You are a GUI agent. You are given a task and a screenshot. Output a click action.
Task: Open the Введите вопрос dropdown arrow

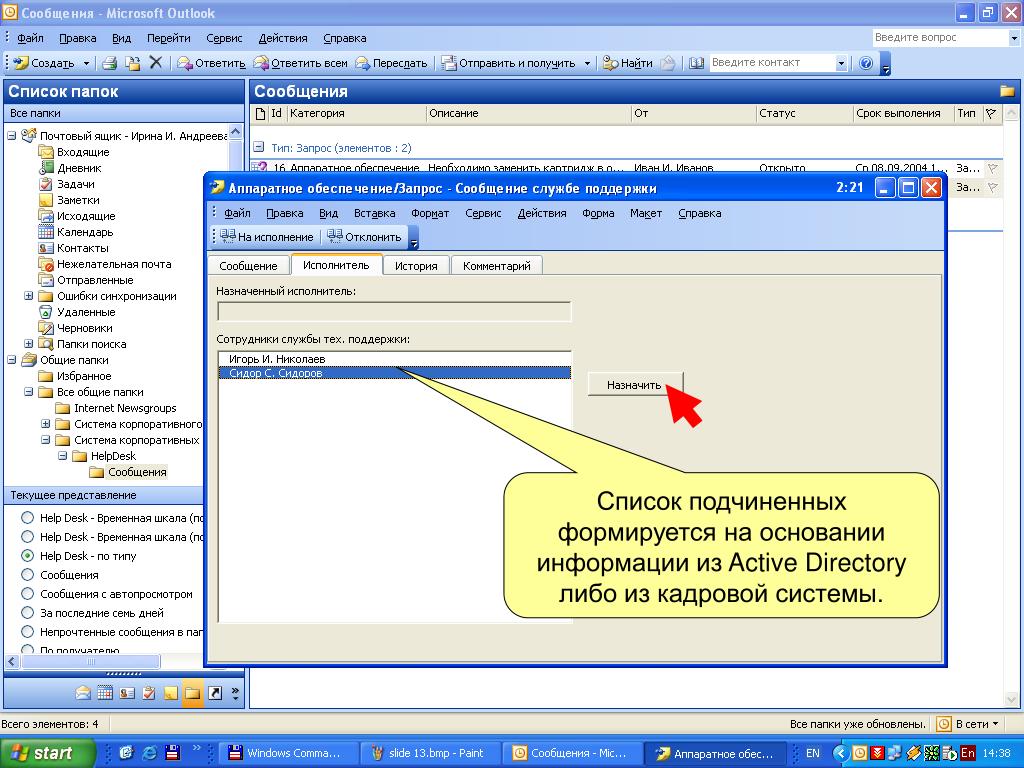pyautogui.click(x=1014, y=39)
